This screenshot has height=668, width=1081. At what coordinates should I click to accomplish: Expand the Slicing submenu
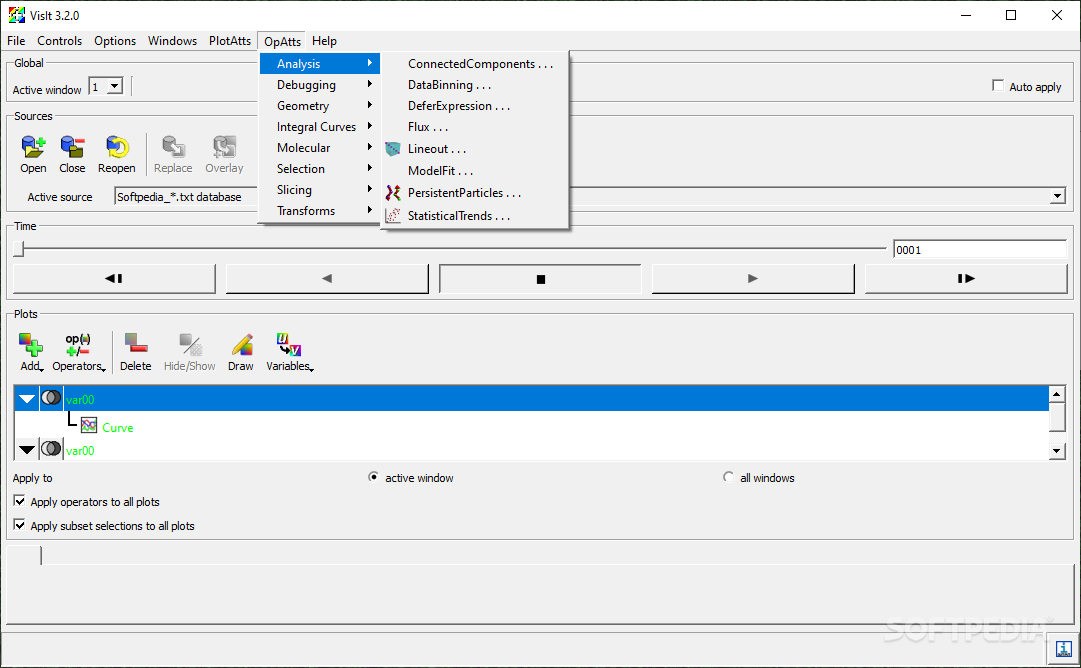(x=320, y=190)
